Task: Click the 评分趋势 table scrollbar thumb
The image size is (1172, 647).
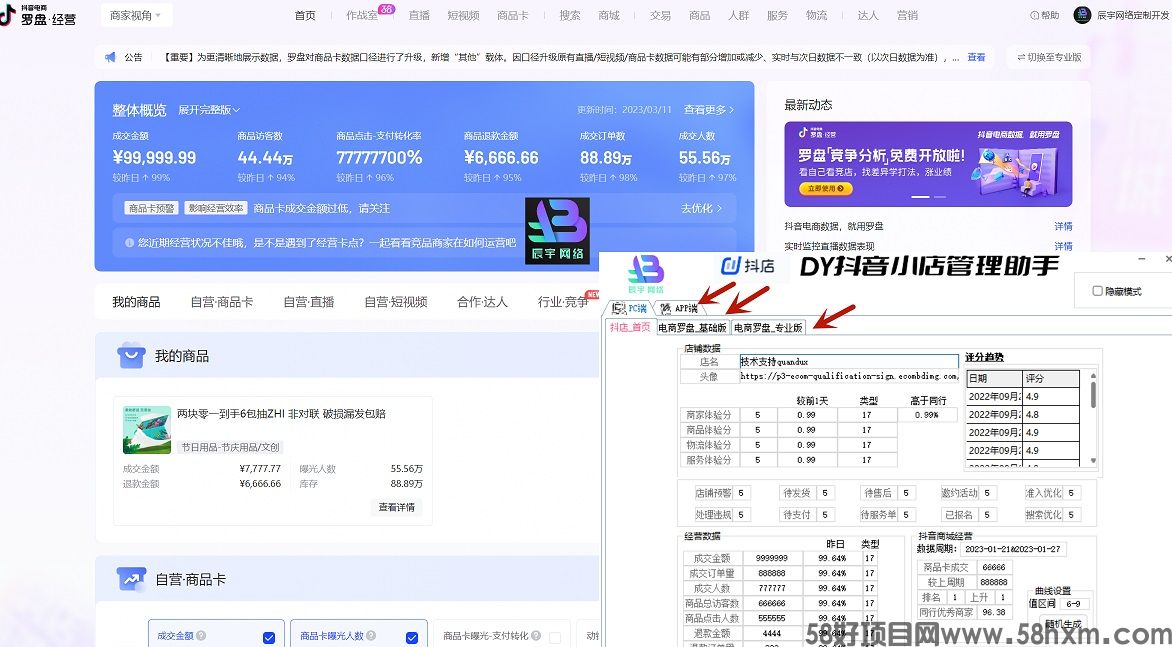Action: point(1094,395)
